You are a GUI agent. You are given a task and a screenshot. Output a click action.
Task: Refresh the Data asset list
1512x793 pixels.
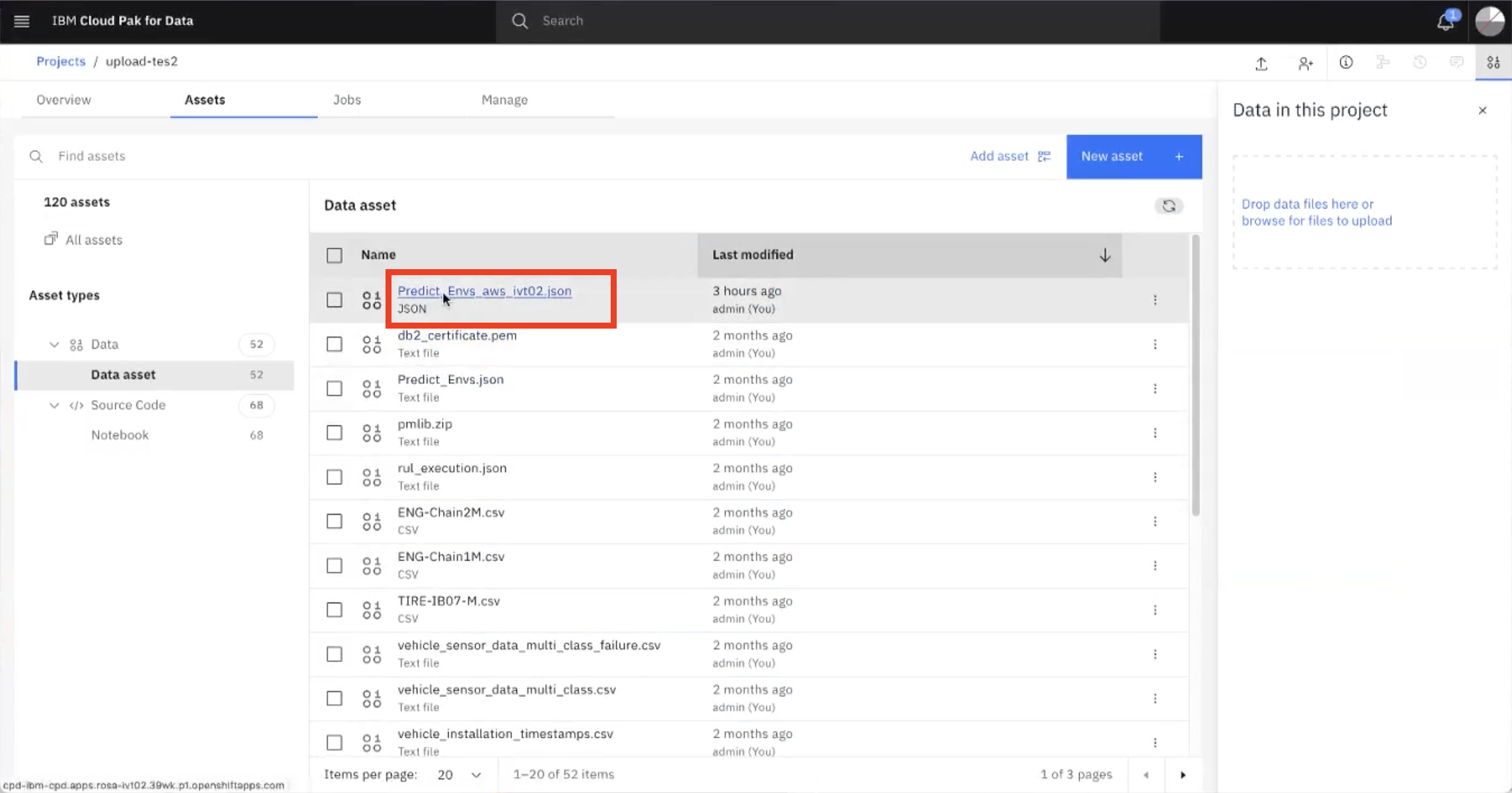click(x=1169, y=206)
